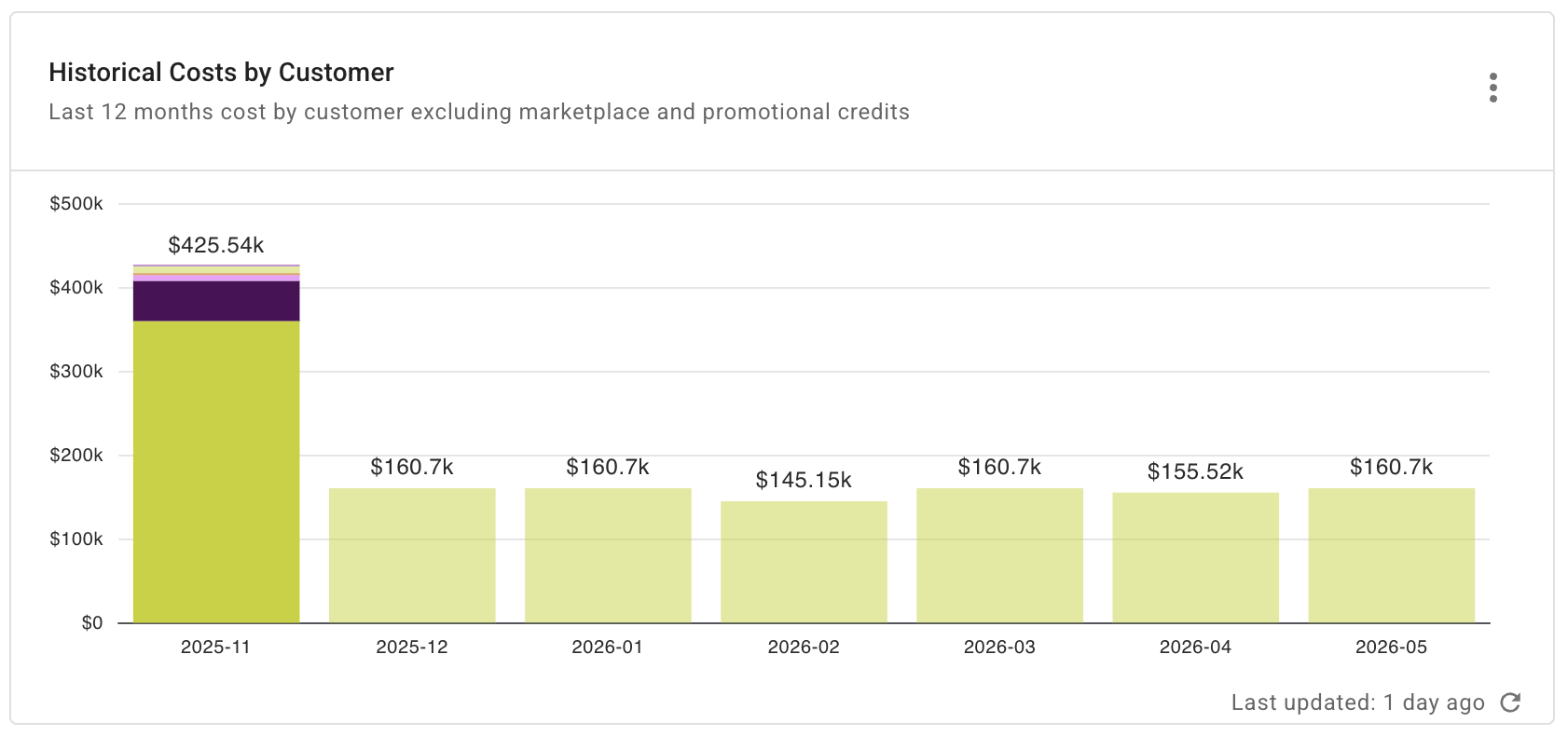The height and width of the screenshot is (736, 1568).
Task: Toggle the 2025-12 bar by clicking it
Action: click(x=412, y=554)
